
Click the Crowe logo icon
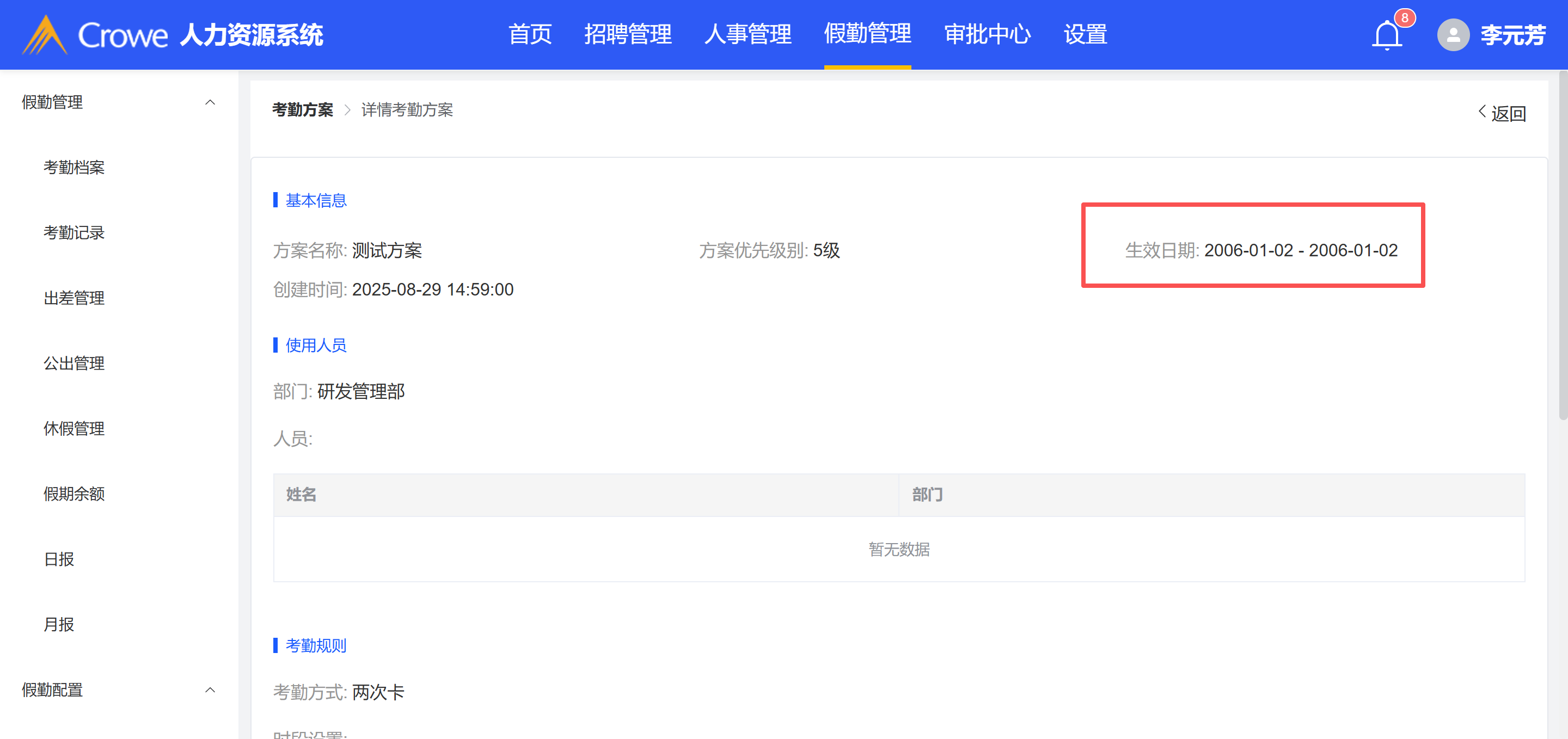pyautogui.click(x=45, y=35)
